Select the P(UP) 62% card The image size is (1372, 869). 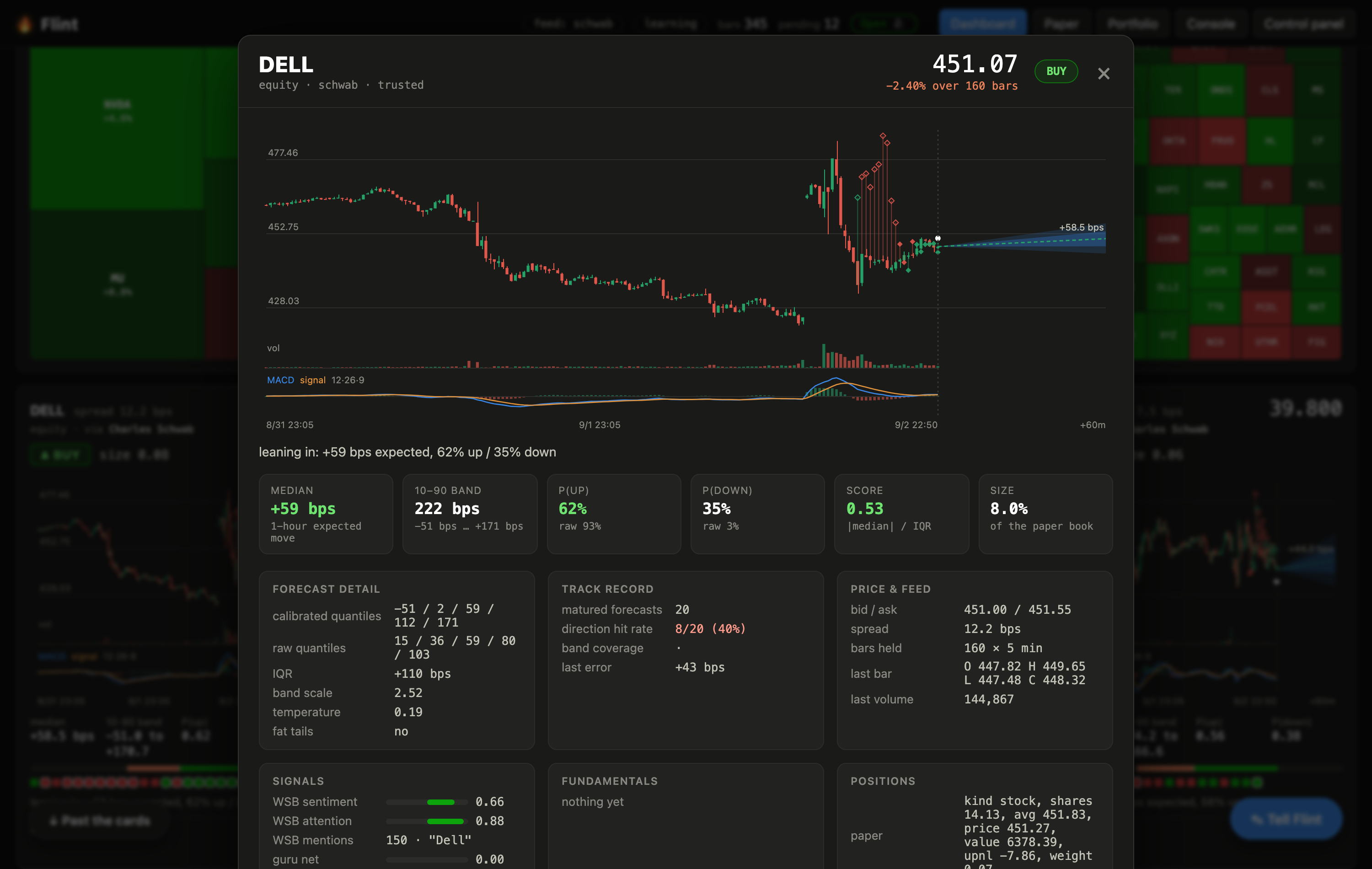[x=614, y=514]
